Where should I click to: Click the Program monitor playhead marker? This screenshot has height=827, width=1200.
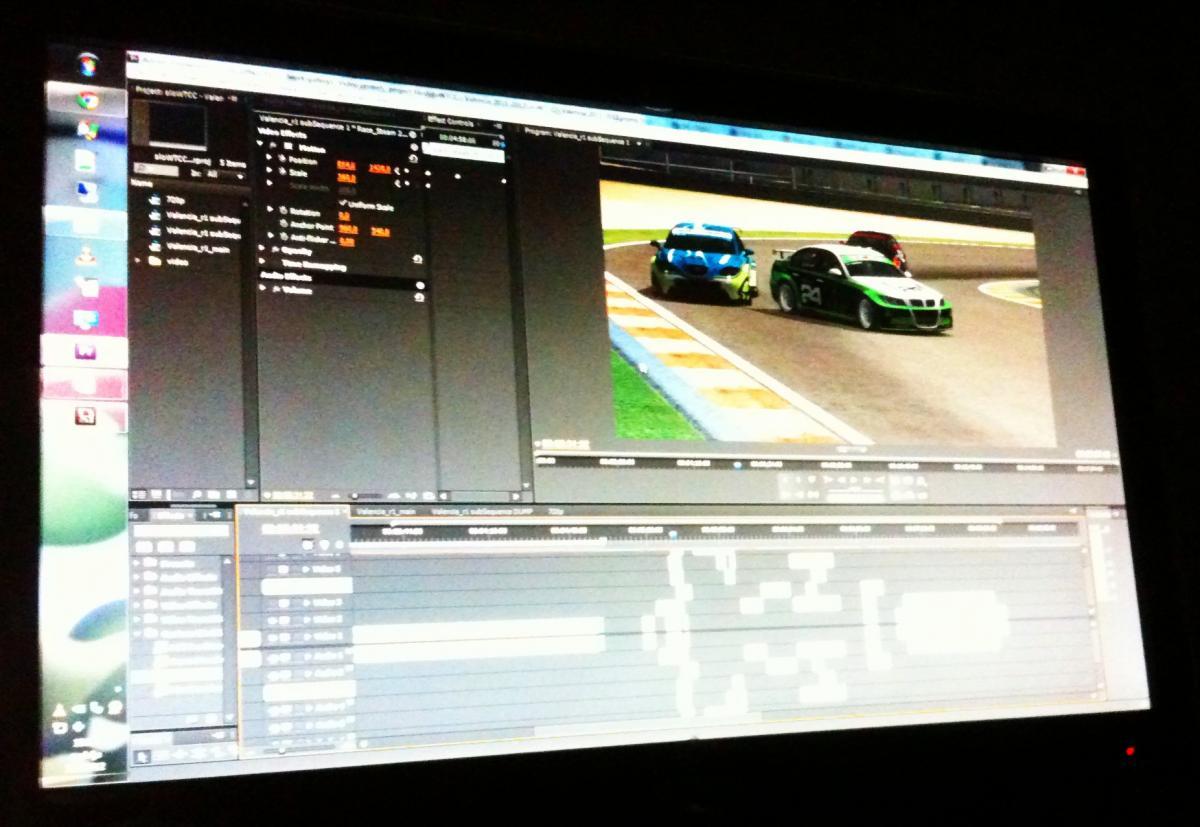coord(738,465)
